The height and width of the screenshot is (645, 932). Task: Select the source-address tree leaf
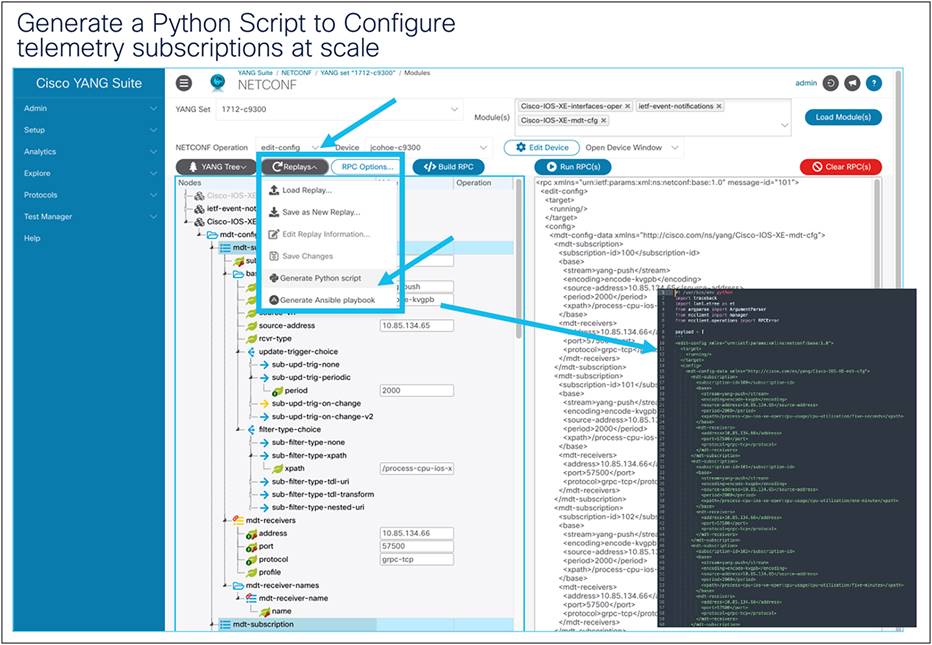(x=286, y=326)
